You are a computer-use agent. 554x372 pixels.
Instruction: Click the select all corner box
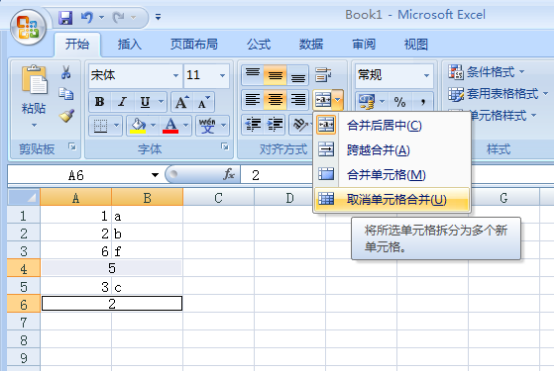click(x=24, y=197)
